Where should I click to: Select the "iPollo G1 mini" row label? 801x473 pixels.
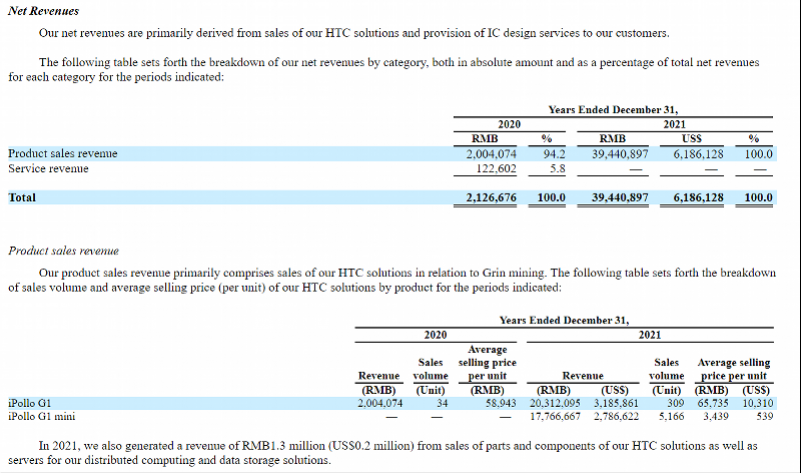pos(41,416)
